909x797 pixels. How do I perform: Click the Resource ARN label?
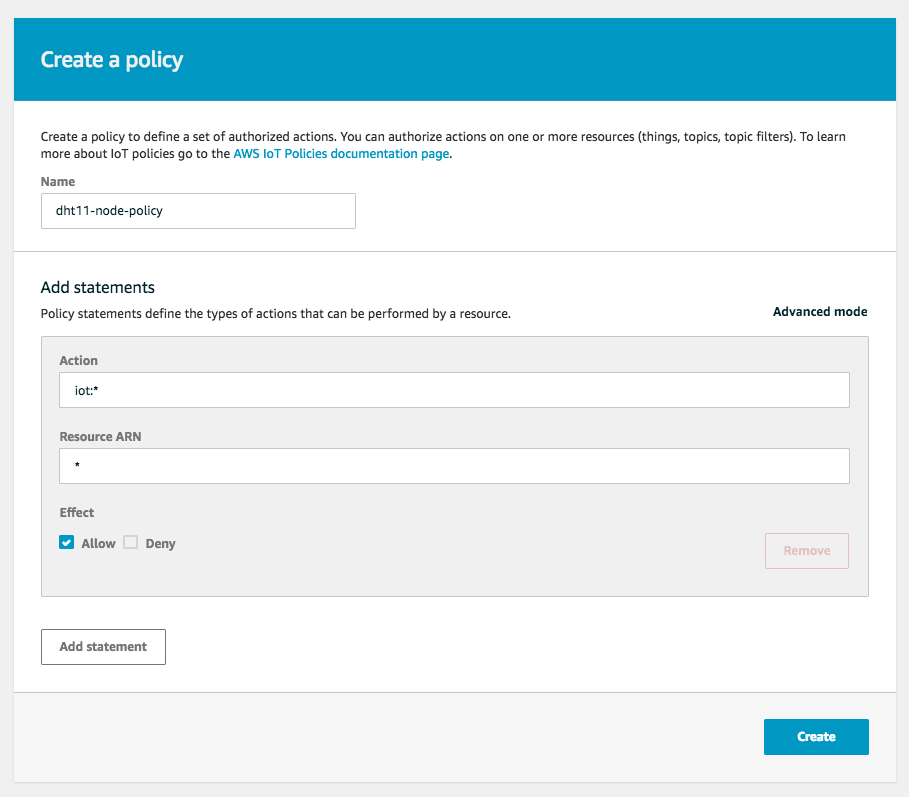[100, 436]
